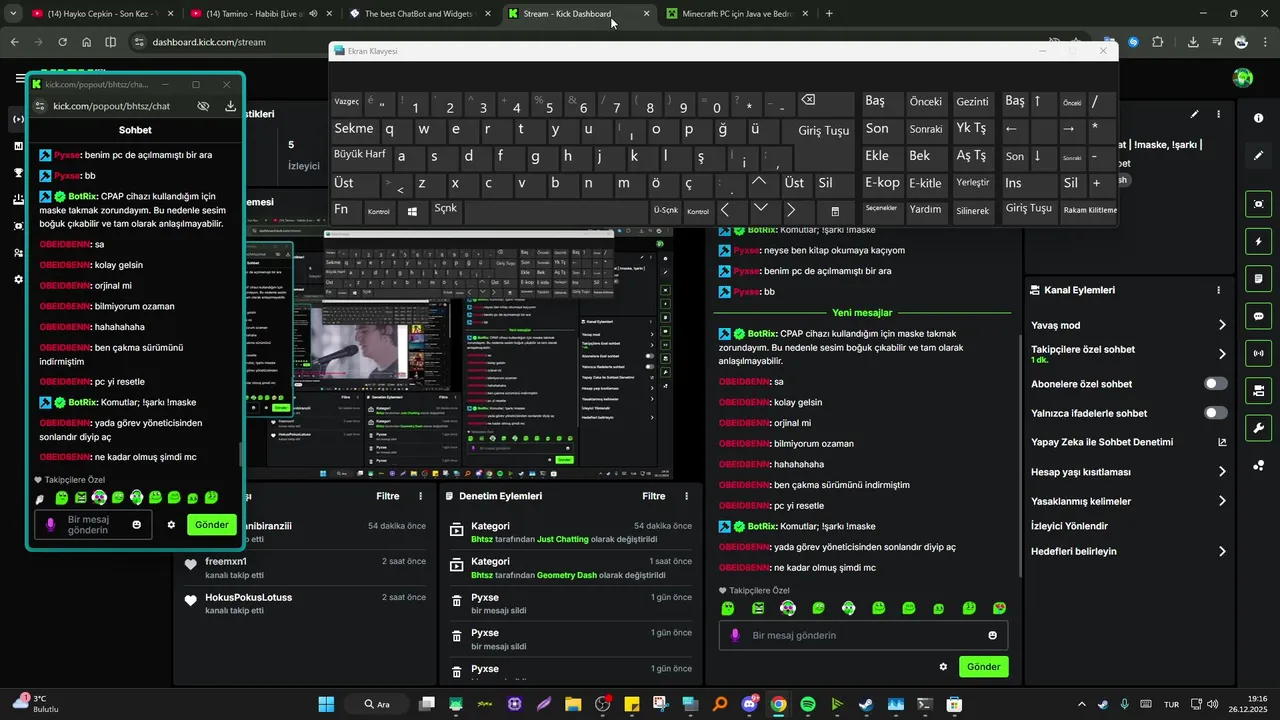Click stream preview thumbnail
Image resolution: width=1280 pixels, height=720 pixels.
(x=459, y=353)
